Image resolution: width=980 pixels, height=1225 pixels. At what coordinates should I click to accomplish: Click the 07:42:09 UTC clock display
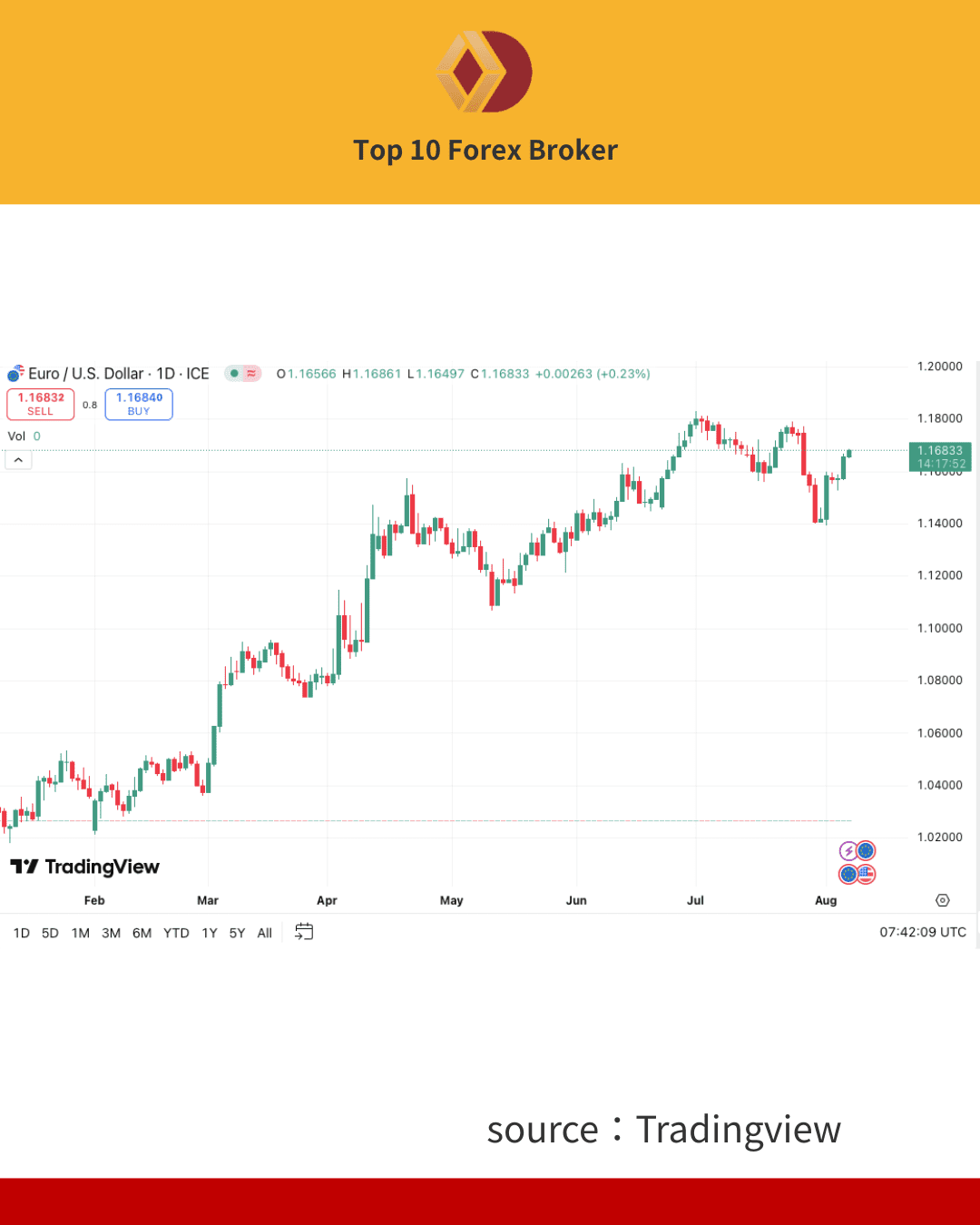924,932
